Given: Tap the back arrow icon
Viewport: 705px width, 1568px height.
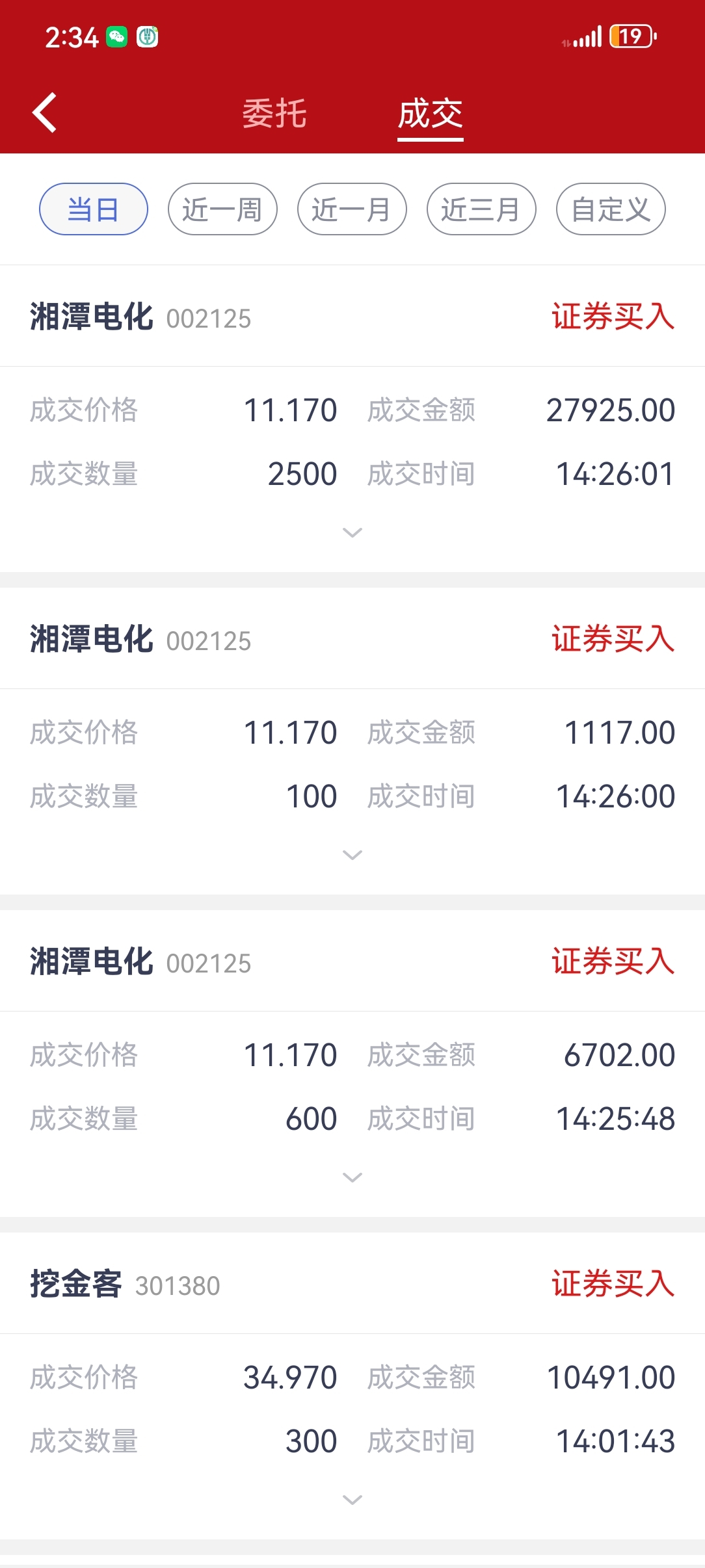Looking at the screenshot, I should [x=44, y=112].
